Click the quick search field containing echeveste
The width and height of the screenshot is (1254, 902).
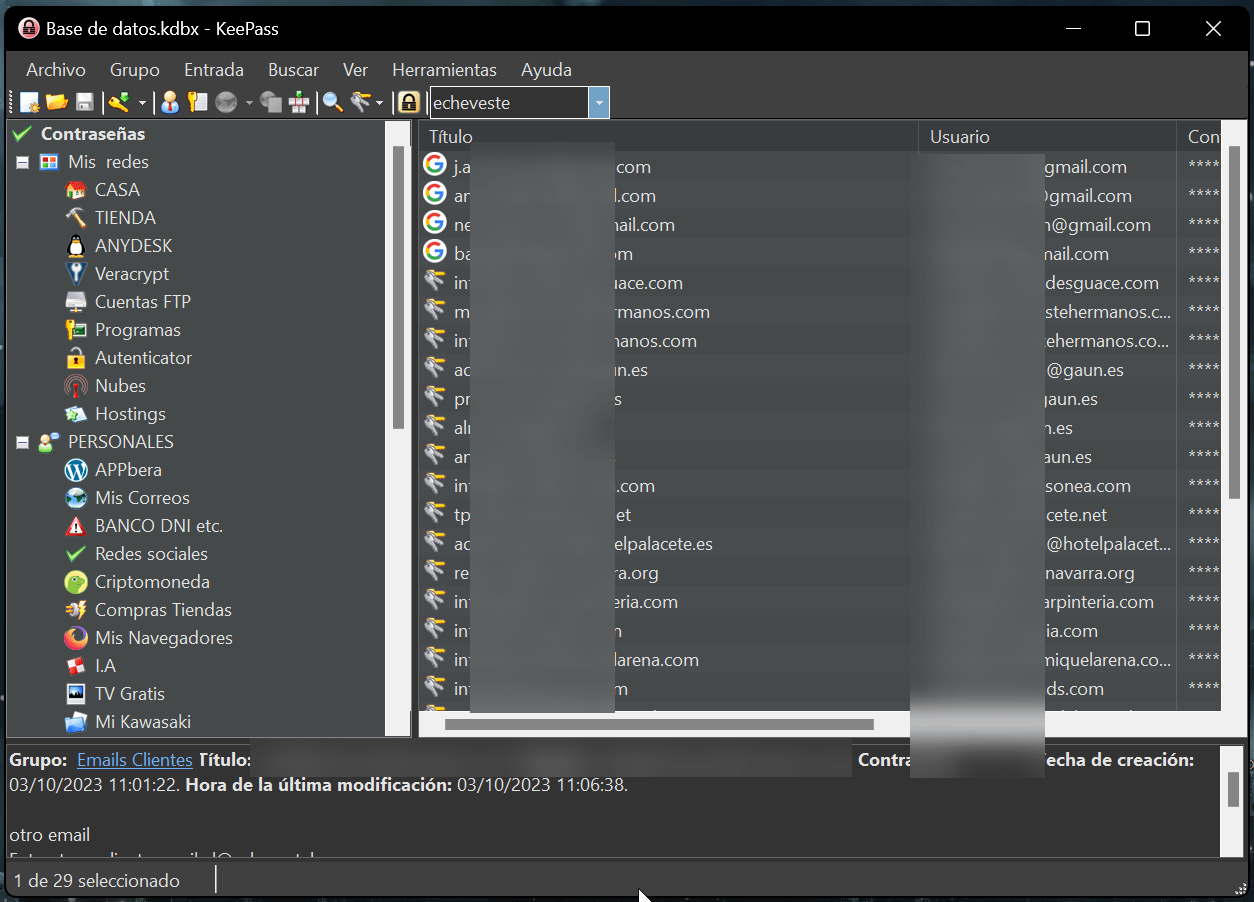[509, 103]
